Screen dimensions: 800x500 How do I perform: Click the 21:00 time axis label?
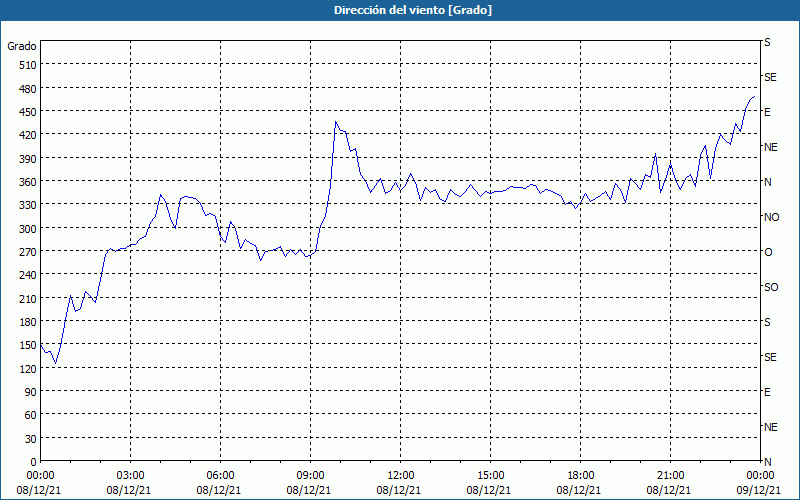(670, 476)
